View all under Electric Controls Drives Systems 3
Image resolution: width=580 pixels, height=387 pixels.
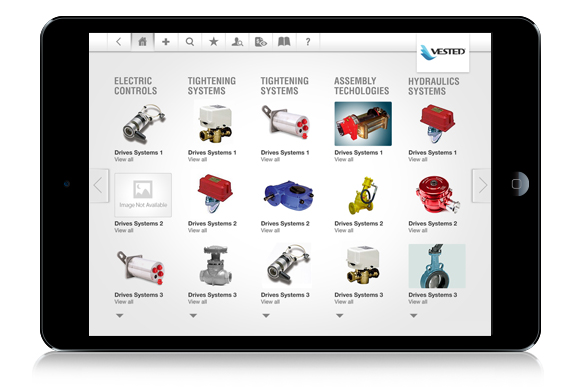click(124, 302)
